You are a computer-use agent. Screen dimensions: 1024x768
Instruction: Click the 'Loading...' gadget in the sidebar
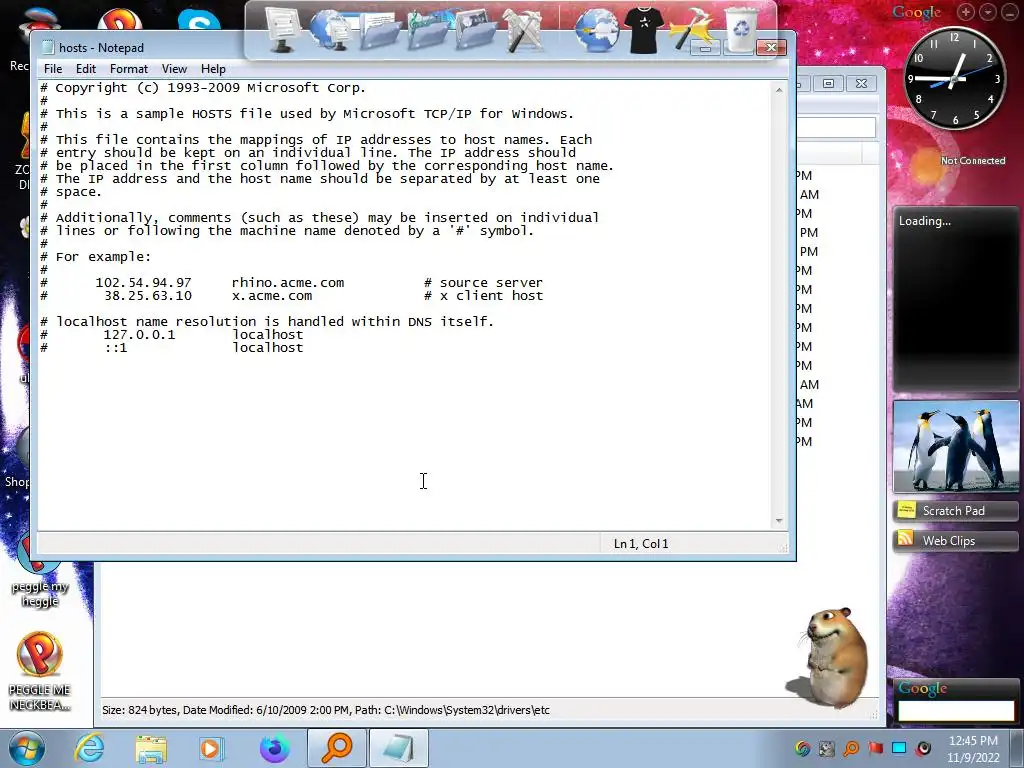956,300
